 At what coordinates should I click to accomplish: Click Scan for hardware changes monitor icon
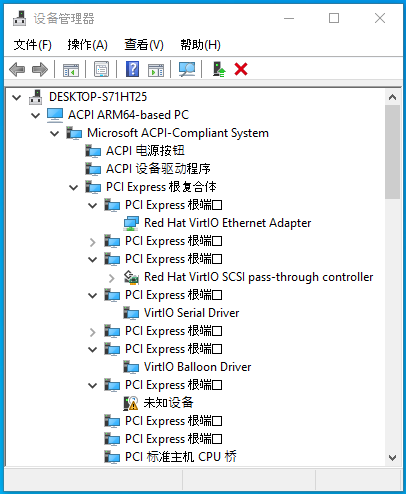coord(187,69)
